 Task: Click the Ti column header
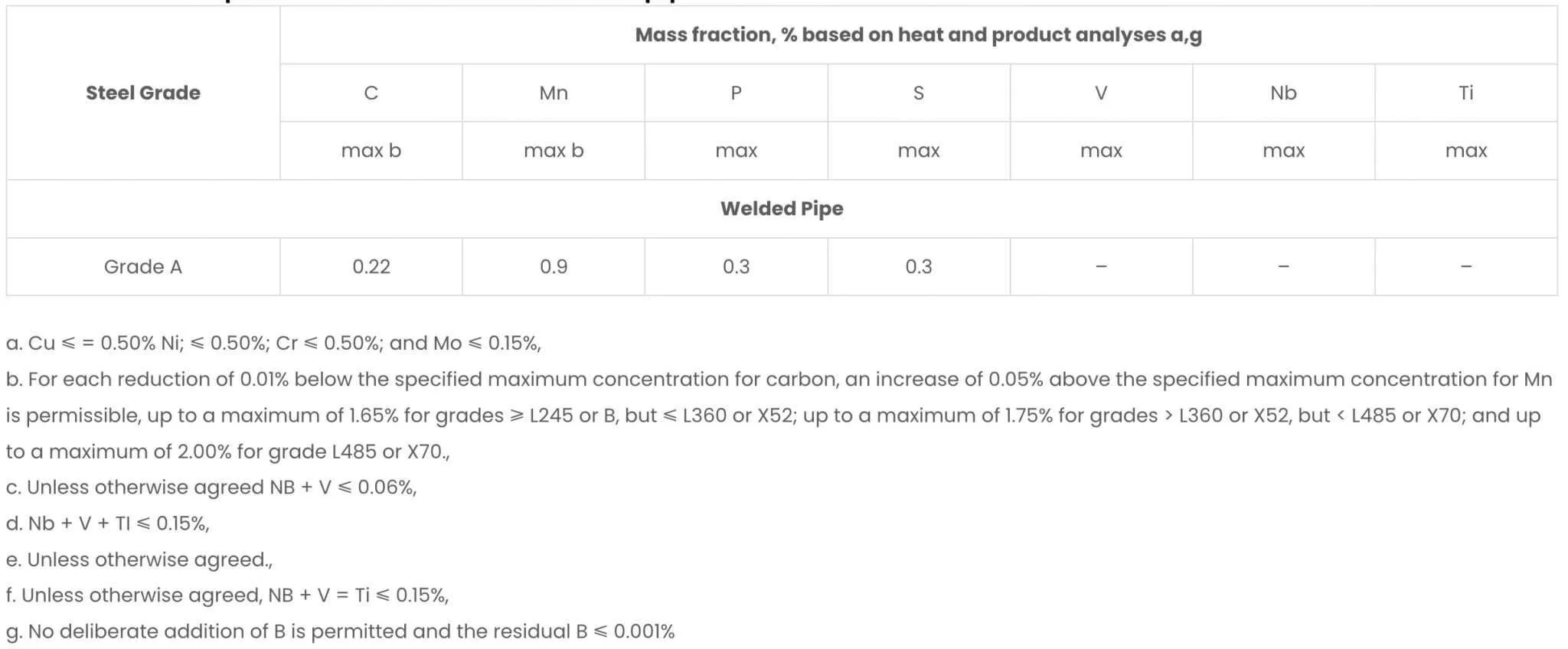tap(1465, 93)
